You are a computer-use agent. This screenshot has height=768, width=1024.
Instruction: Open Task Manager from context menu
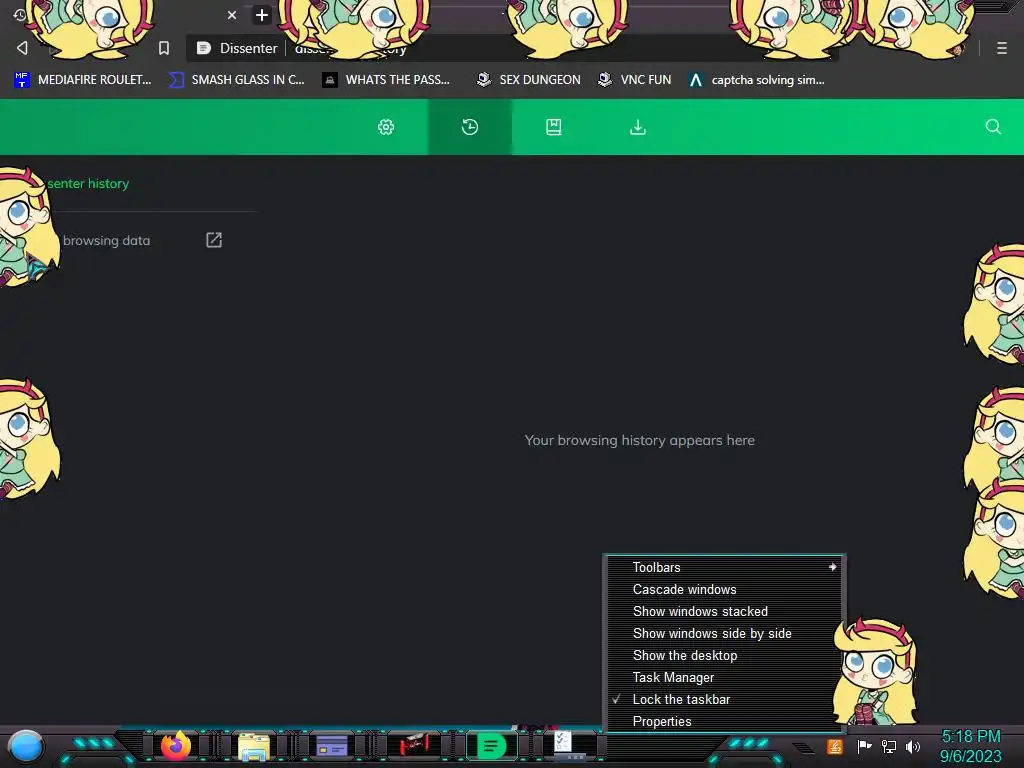pyautogui.click(x=724, y=677)
